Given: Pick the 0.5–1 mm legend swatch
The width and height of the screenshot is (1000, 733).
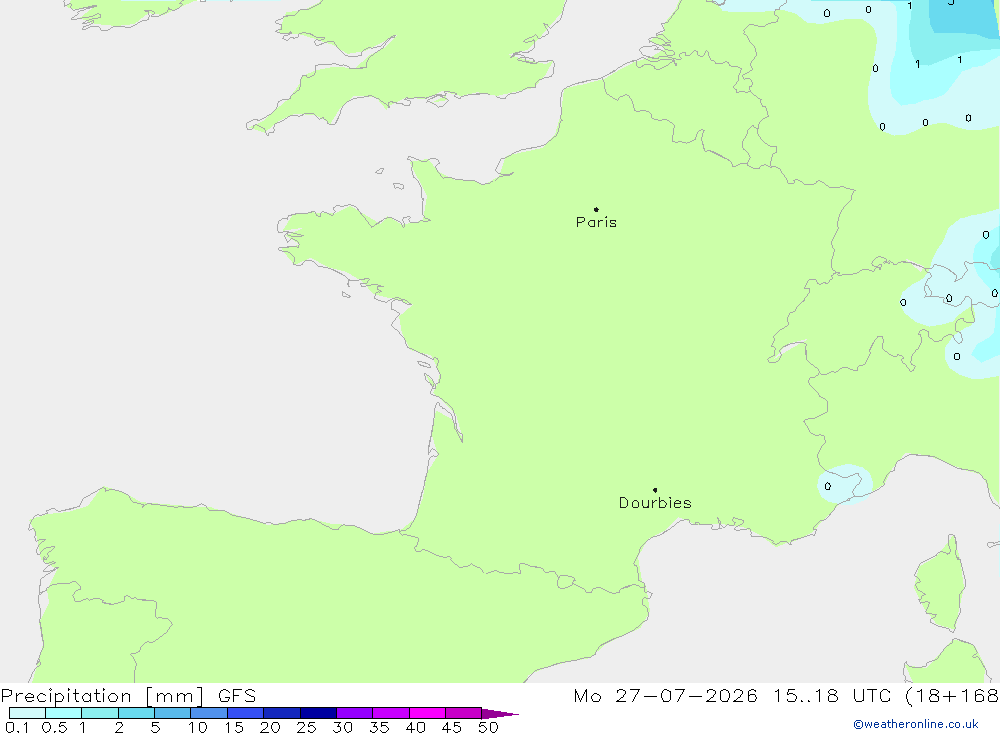Looking at the screenshot, I should click(x=63, y=713).
